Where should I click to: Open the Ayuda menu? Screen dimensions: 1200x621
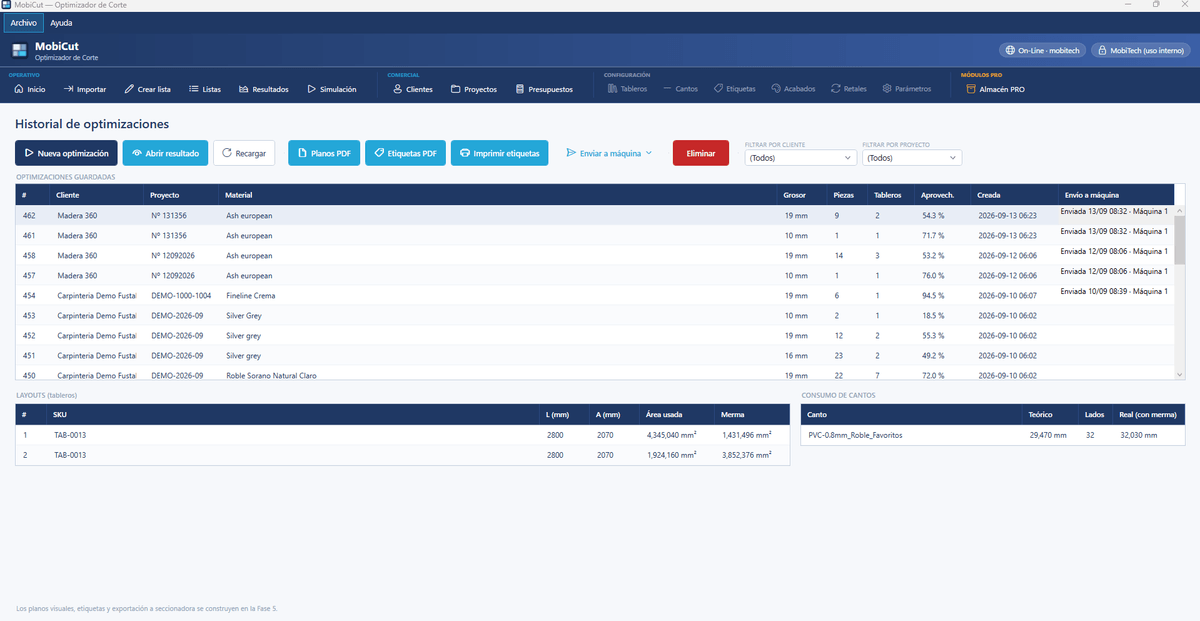tap(61, 22)
